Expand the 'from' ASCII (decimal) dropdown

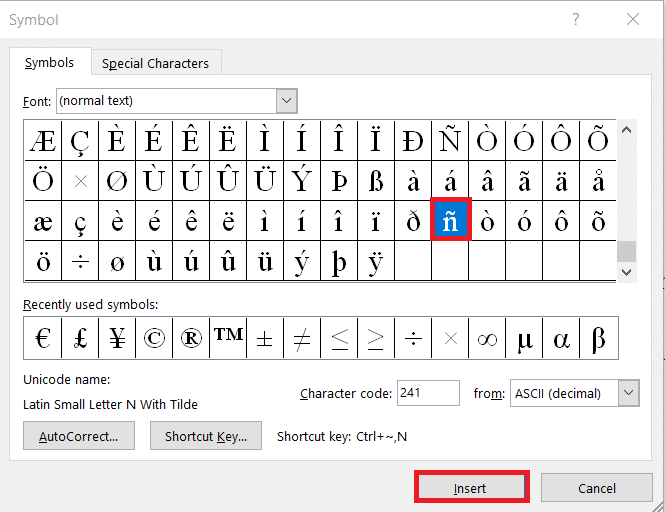[x=628, y=393]
